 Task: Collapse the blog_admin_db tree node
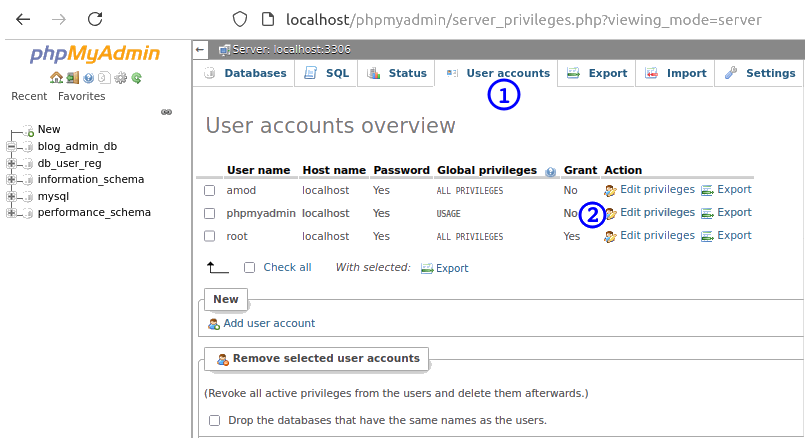coord(11,147)
